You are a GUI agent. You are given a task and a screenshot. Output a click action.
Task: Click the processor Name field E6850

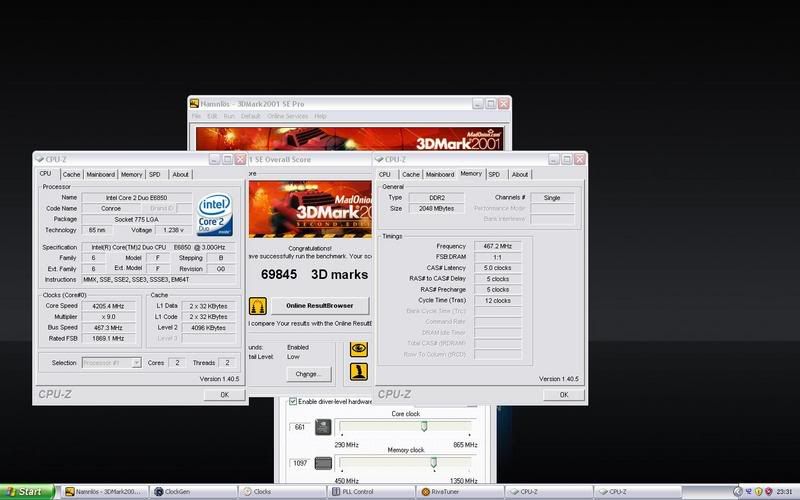pos(137,198)
